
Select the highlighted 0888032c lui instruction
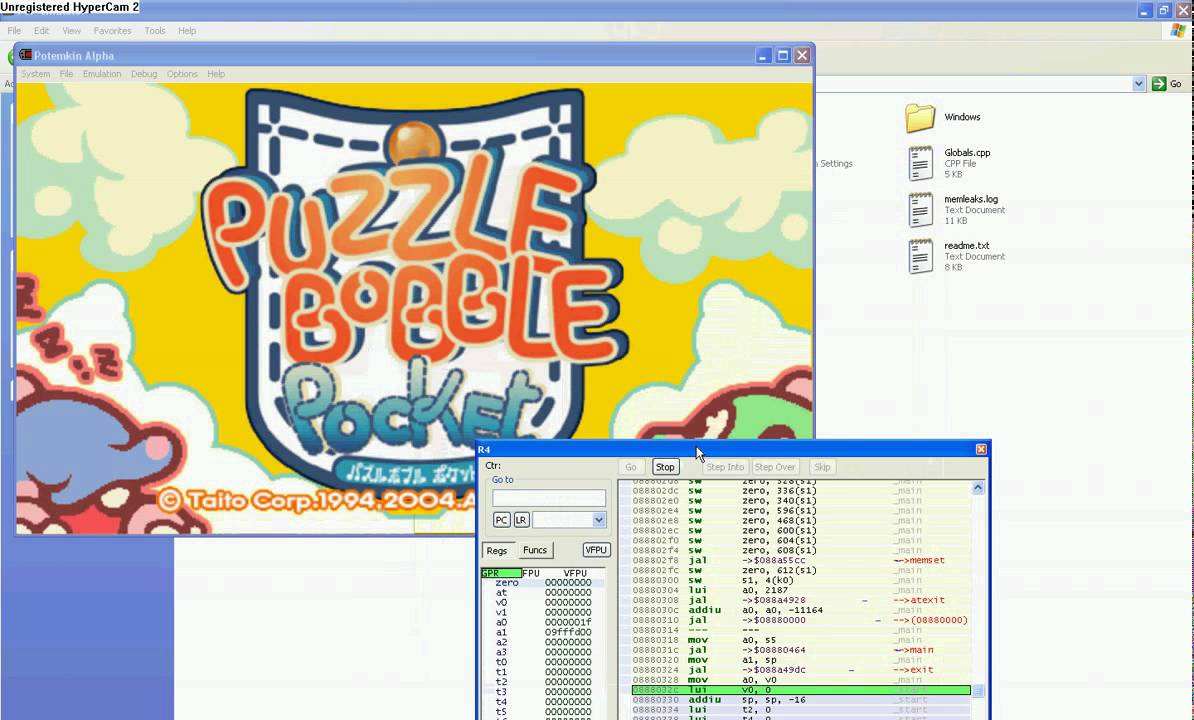801,690
